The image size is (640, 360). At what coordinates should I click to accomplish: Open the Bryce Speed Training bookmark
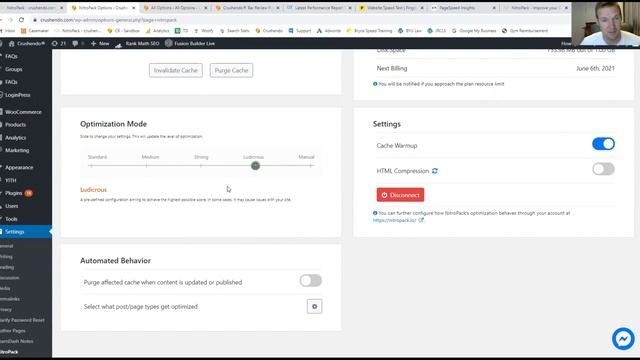369,31
